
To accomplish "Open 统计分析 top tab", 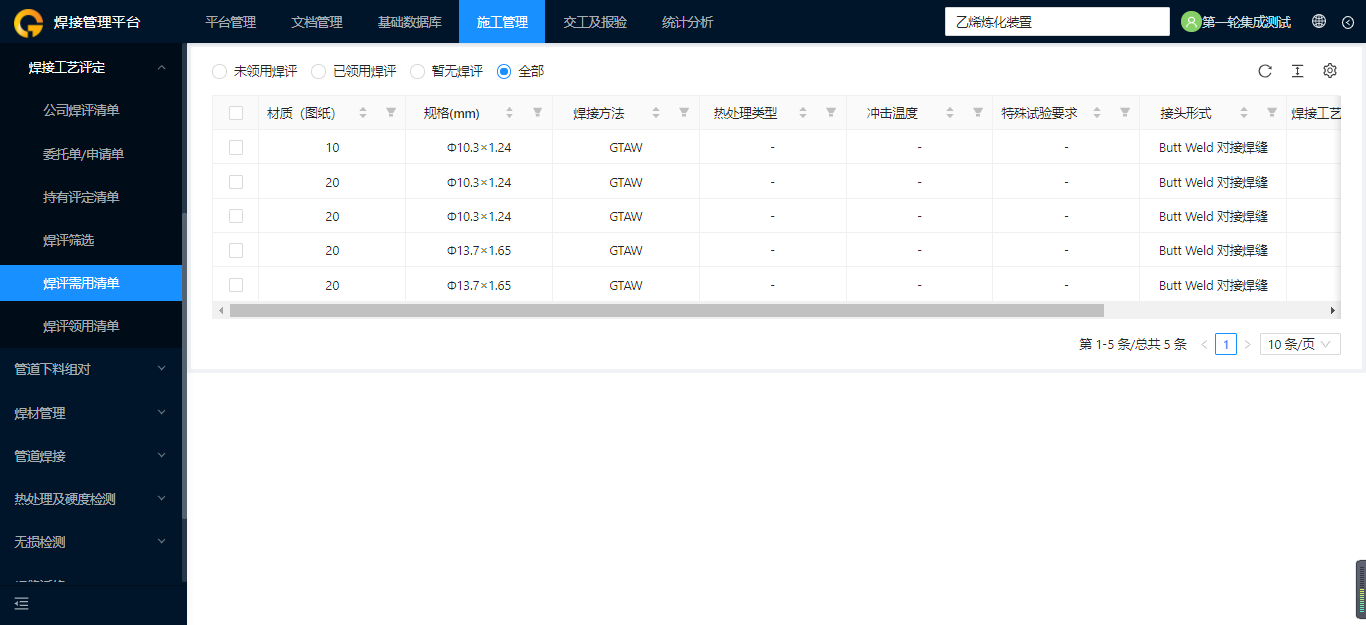I will point(687,22).
